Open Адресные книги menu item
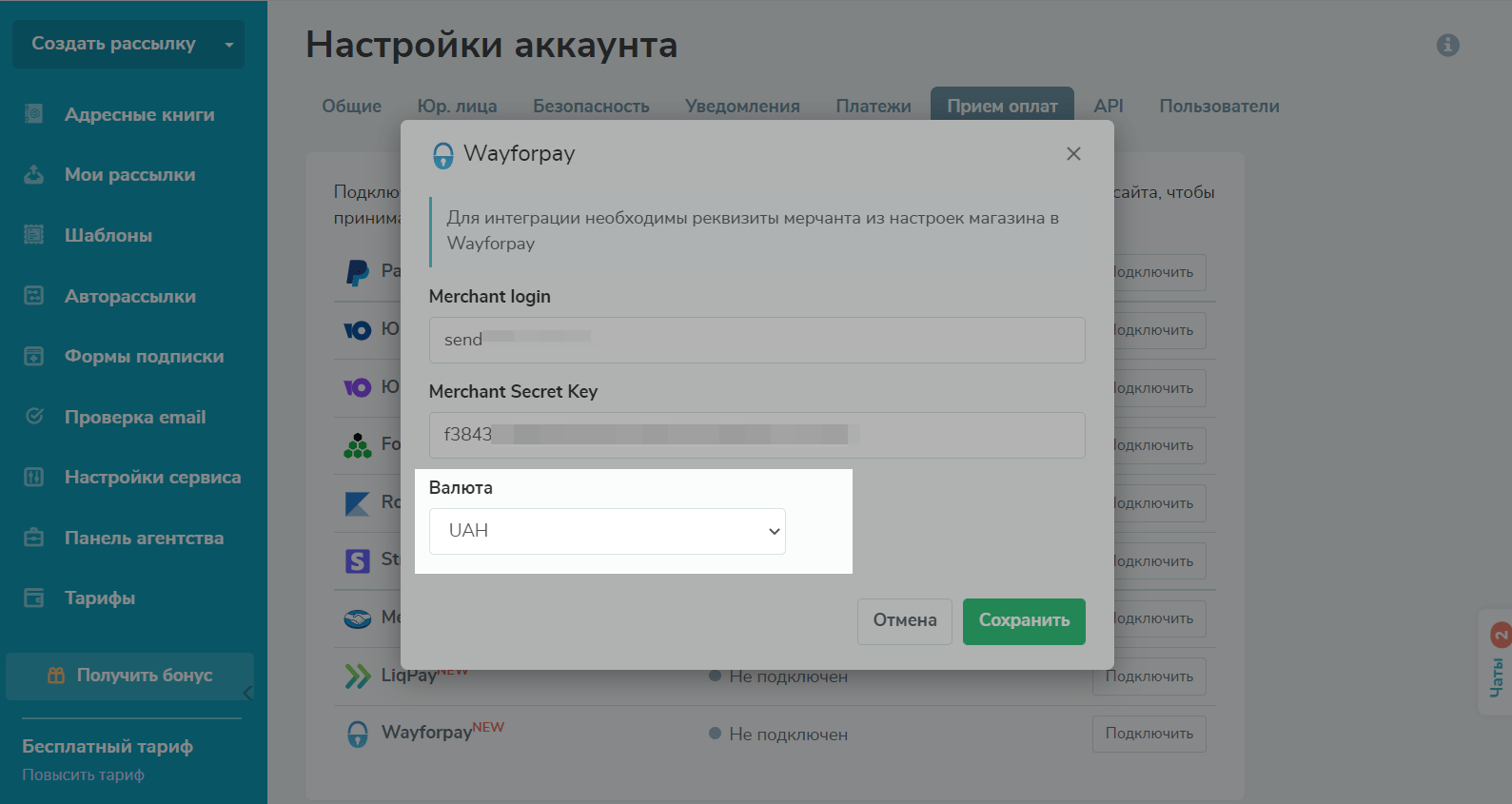 pos(139,115)
